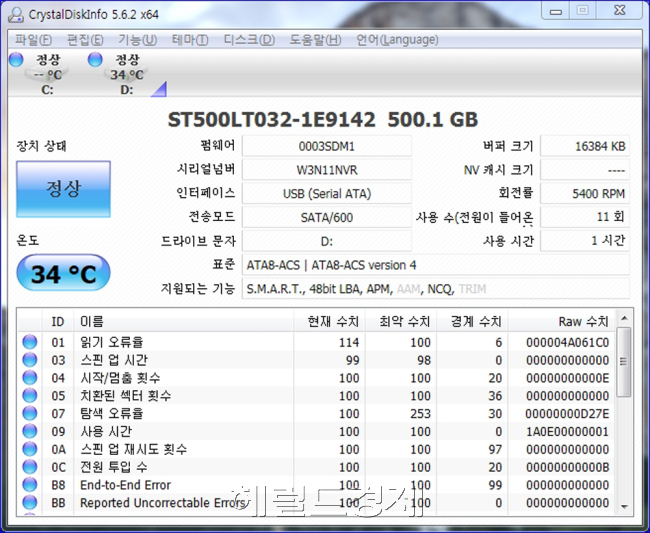Click status orb of attribute 0C 전원 투입 수
Image resolution: width=650 pixels, height=533 pixels.
(x=29, y=467)
